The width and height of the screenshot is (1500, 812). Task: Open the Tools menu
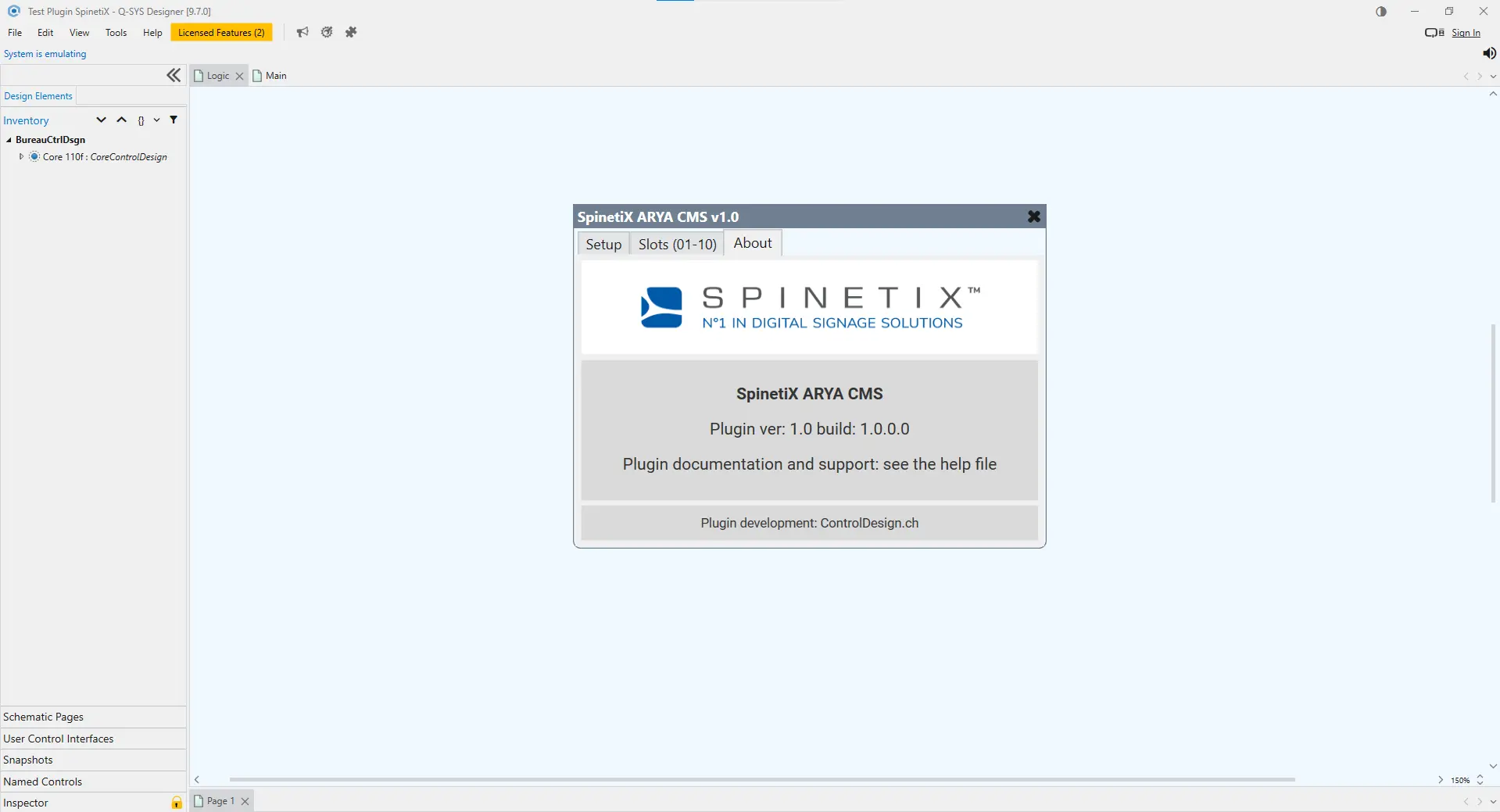(x=116, y=33)
